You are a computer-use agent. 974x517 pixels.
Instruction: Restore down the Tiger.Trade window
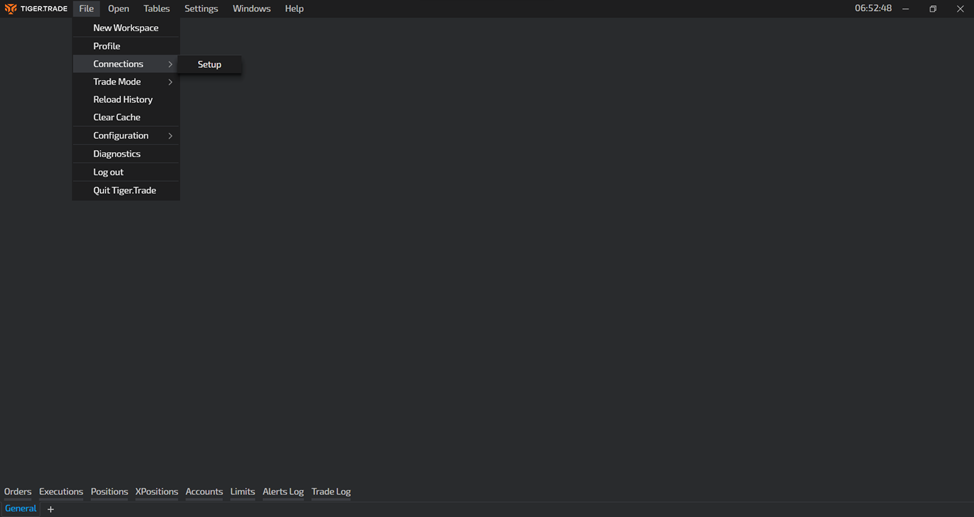click(x=933, y=9)
